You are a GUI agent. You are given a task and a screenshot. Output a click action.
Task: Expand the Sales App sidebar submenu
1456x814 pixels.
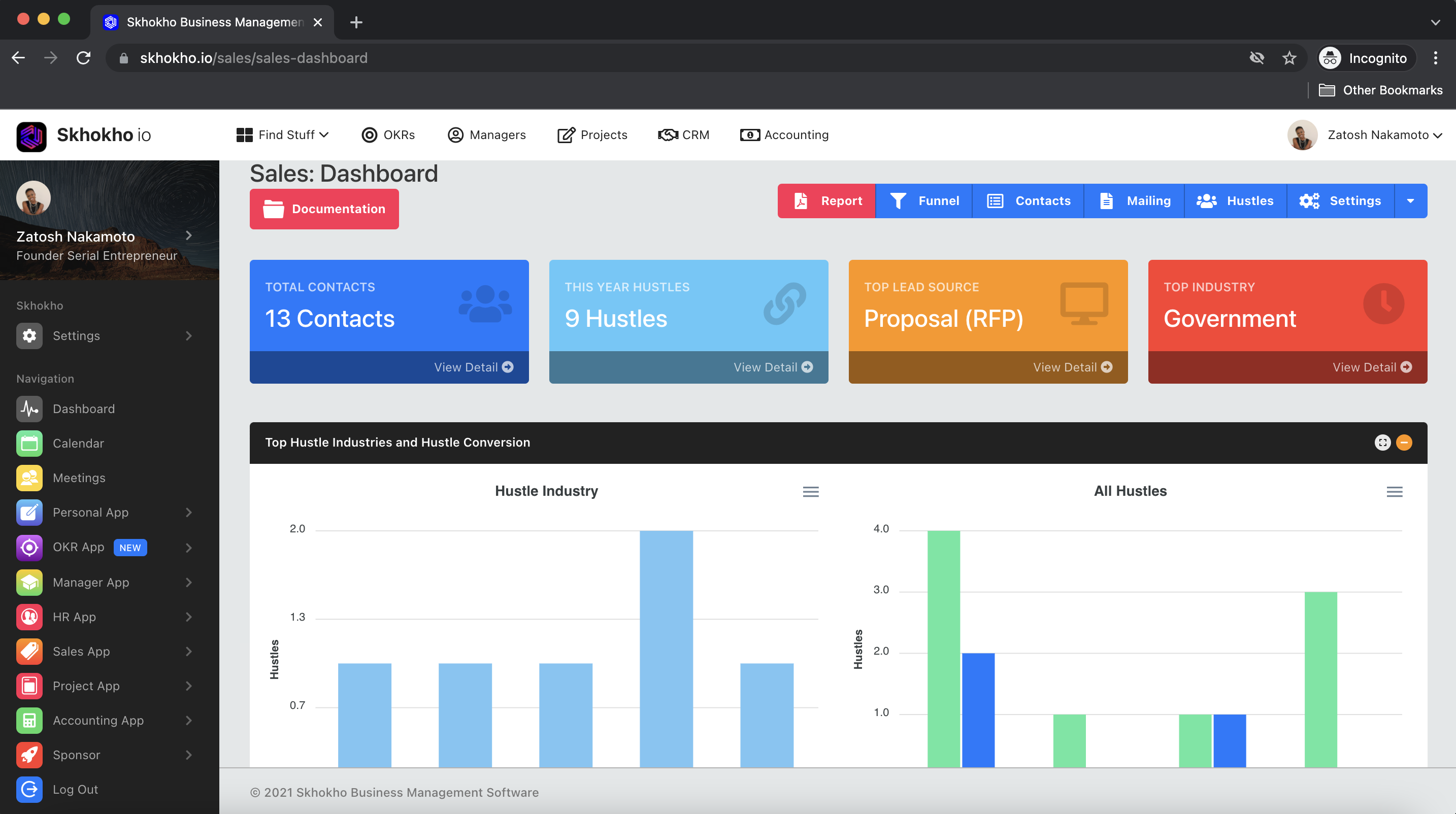(x=188, y=651)
